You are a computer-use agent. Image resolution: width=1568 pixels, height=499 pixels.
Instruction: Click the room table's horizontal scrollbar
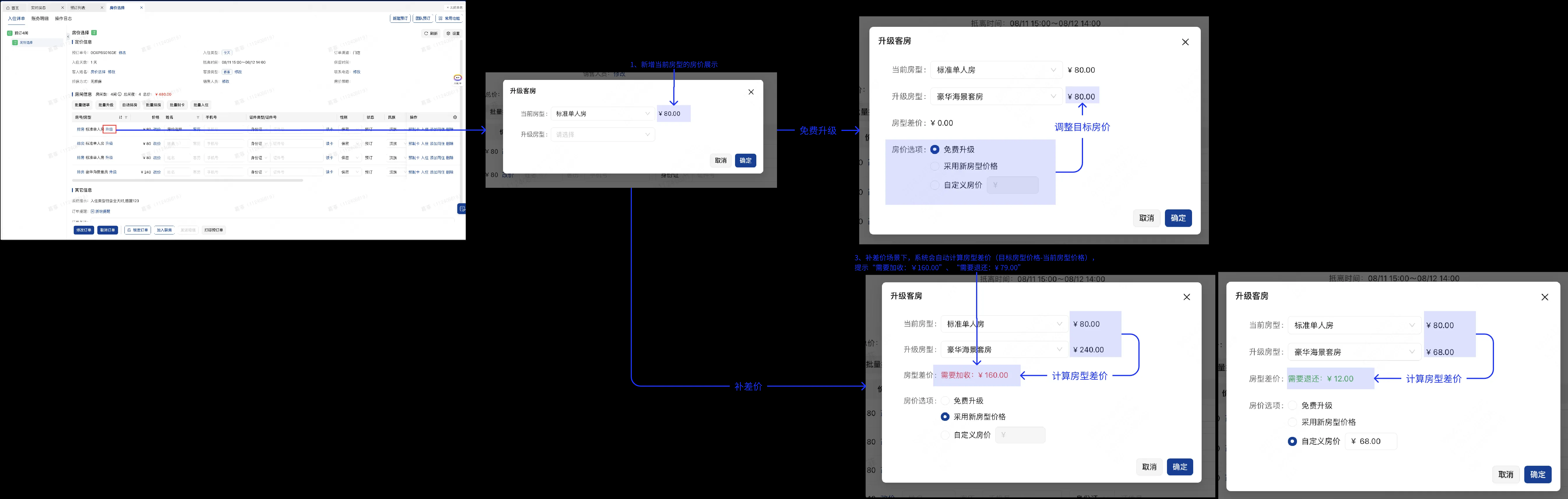click(187, 180)
